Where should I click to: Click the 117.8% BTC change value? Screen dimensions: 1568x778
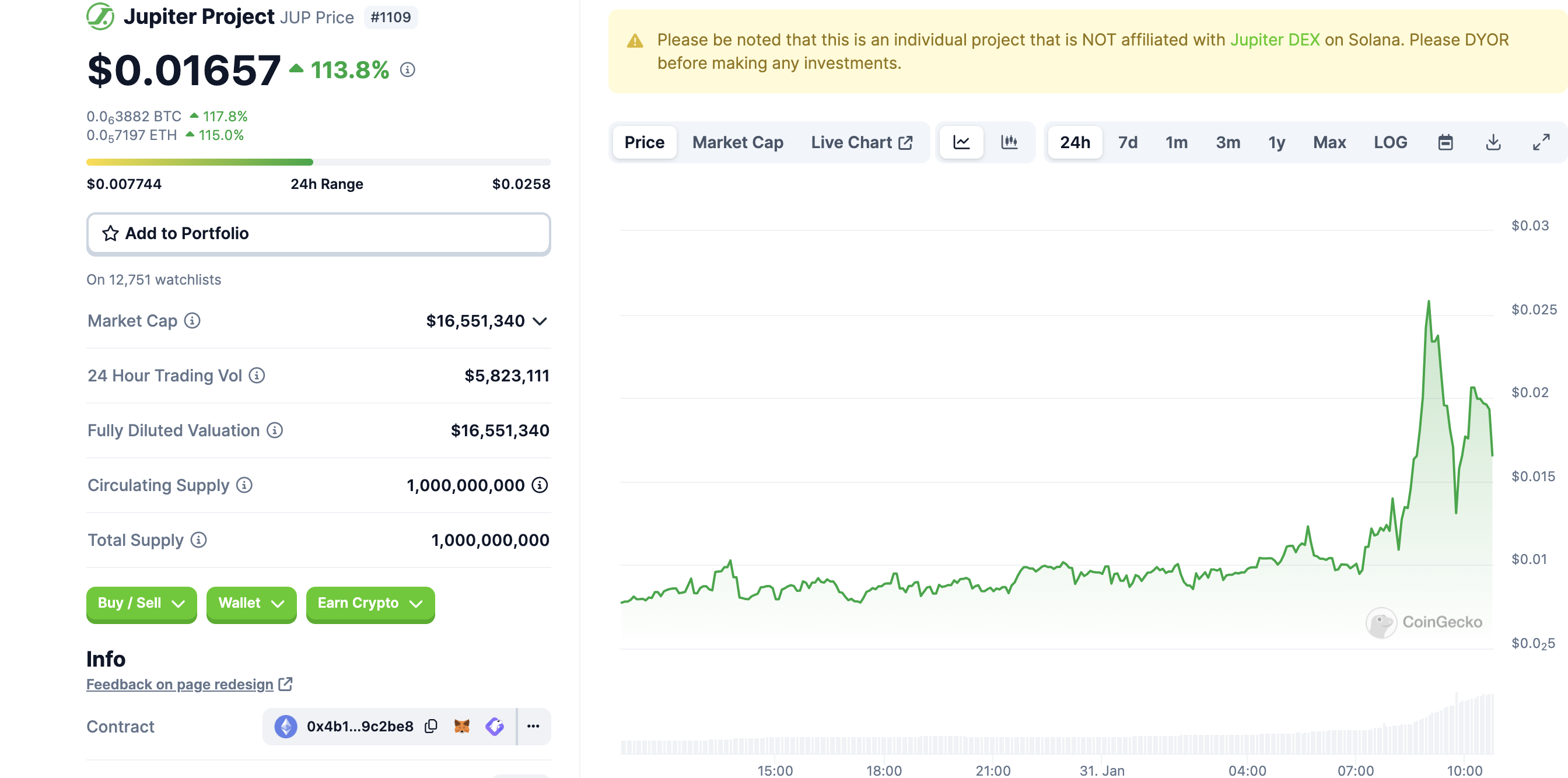click(225, 116)
